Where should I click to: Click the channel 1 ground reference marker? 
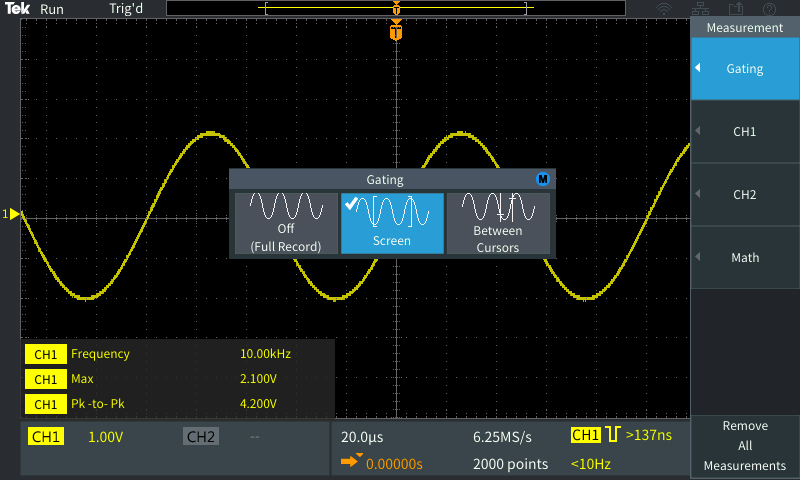coord(13,214)
